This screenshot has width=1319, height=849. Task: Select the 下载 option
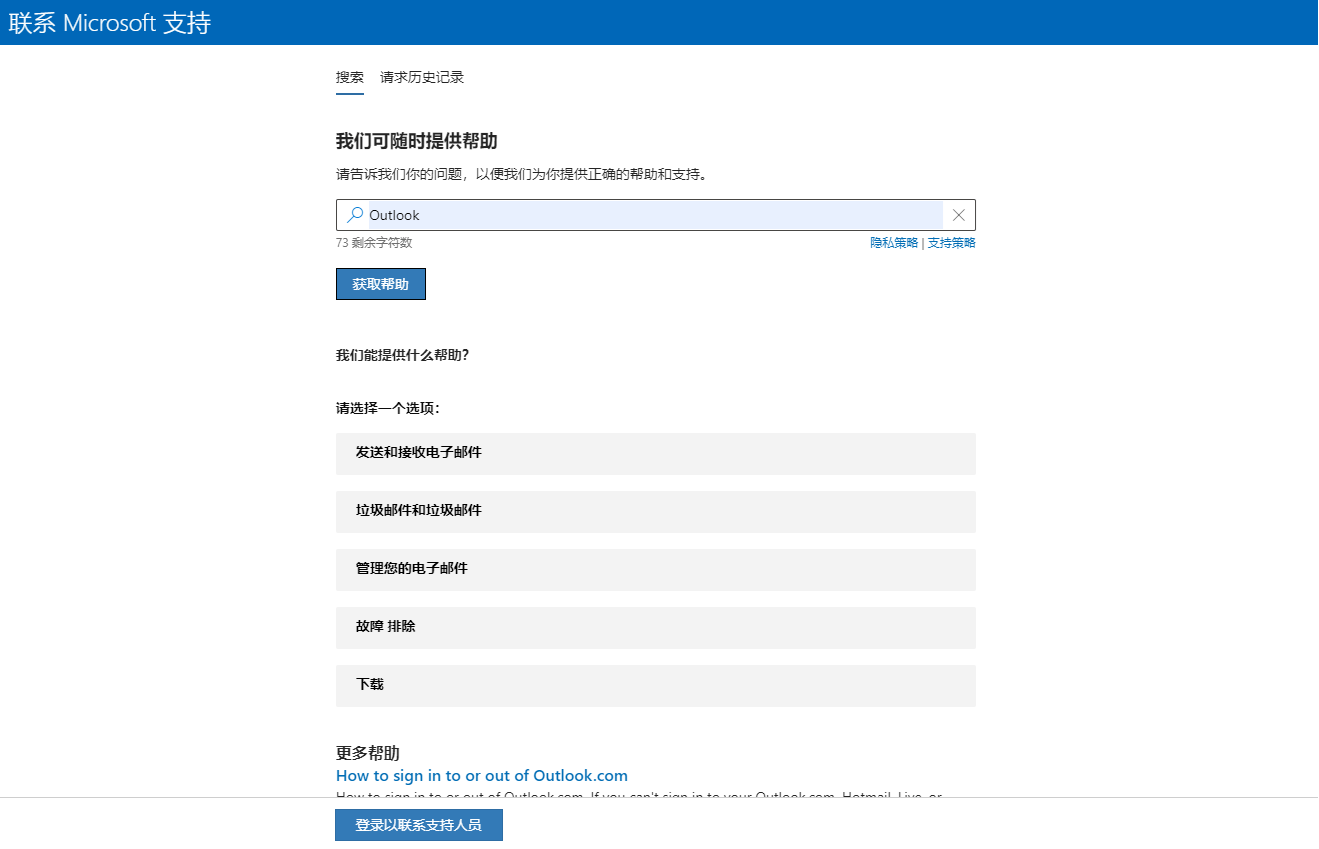tap(656, 685)
